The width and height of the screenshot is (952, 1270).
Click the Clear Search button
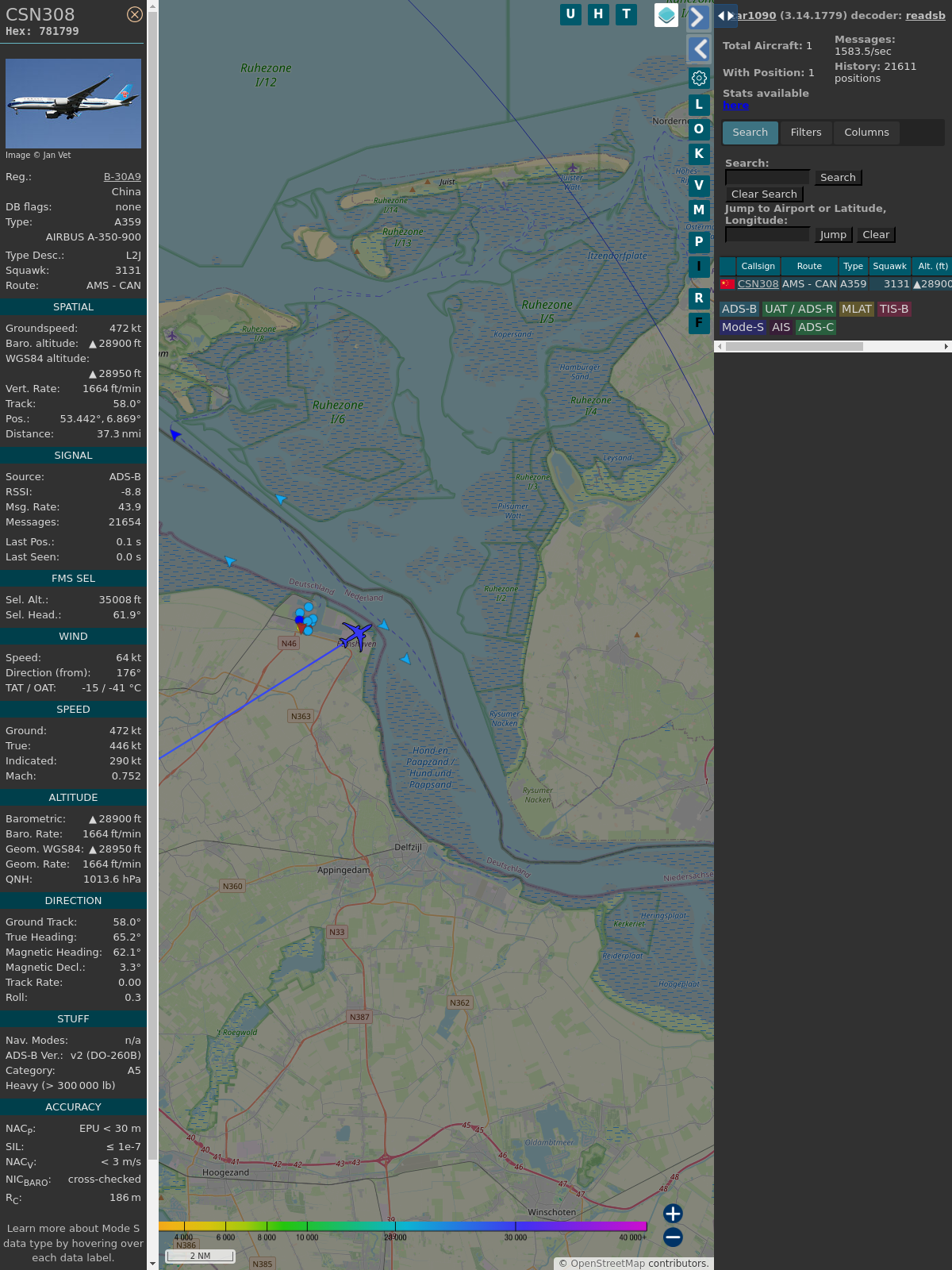[764, 194]
